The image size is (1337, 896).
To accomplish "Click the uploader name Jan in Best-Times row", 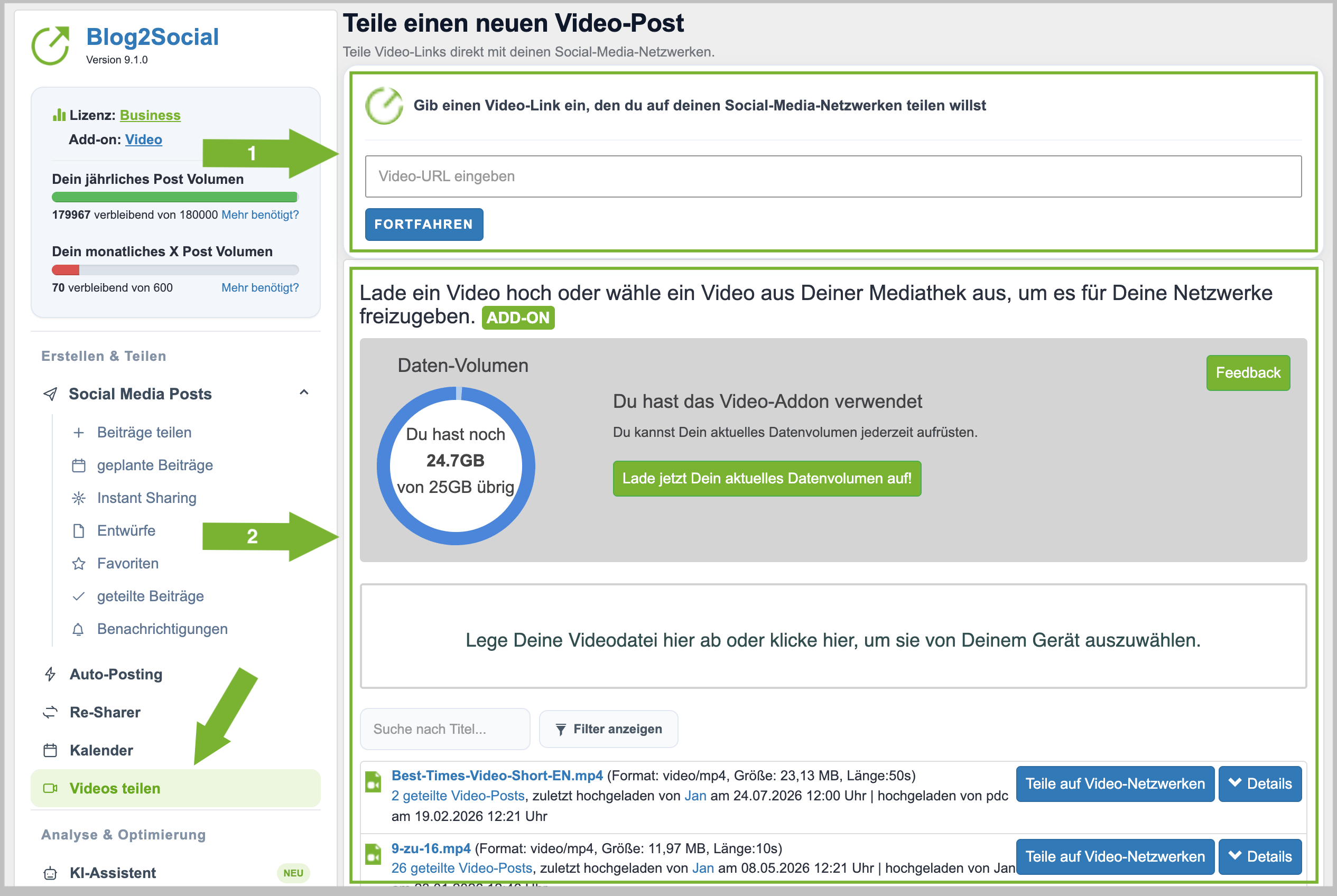I will click(695, 796).
